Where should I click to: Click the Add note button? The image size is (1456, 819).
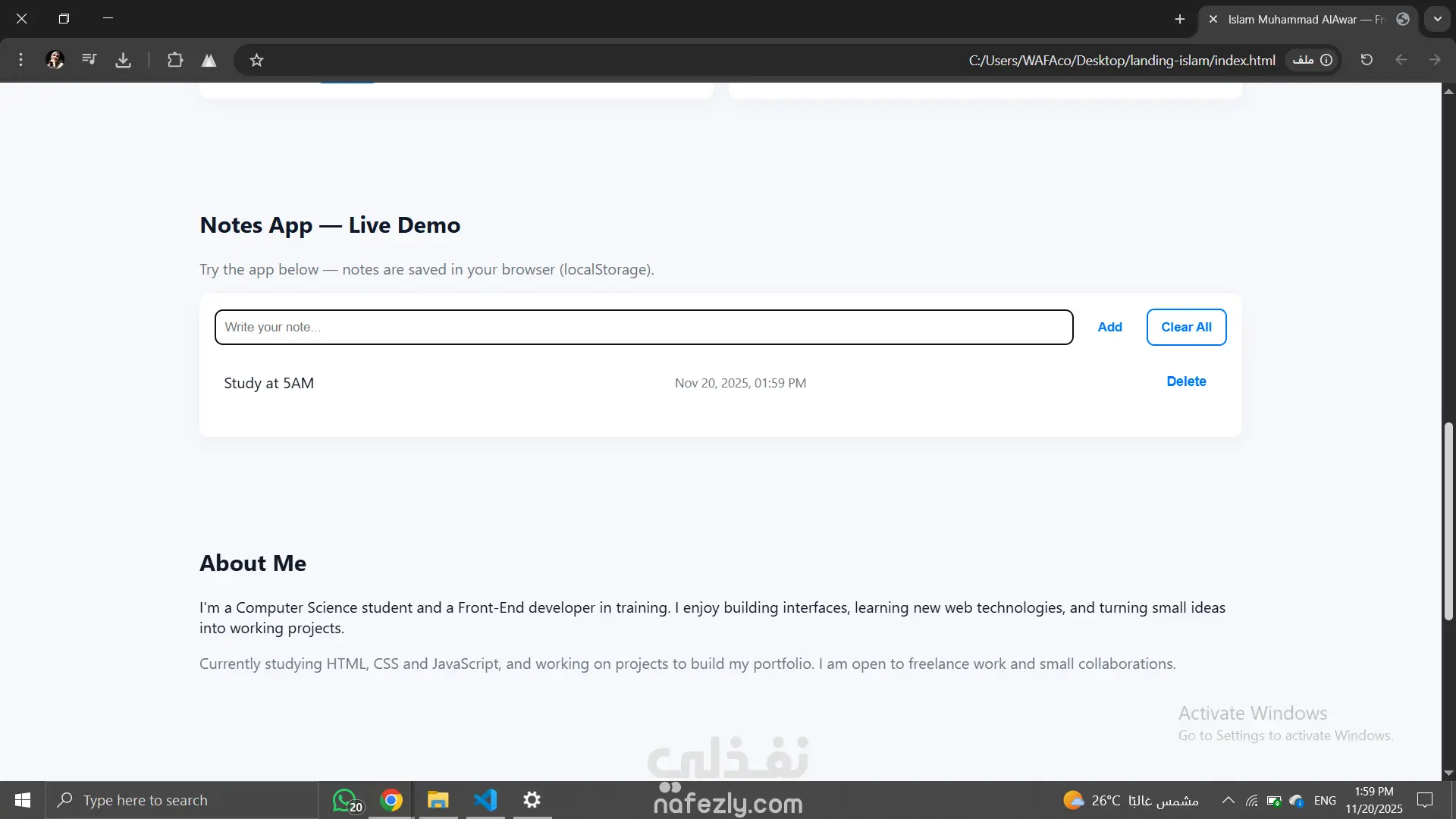[1109, 327]
